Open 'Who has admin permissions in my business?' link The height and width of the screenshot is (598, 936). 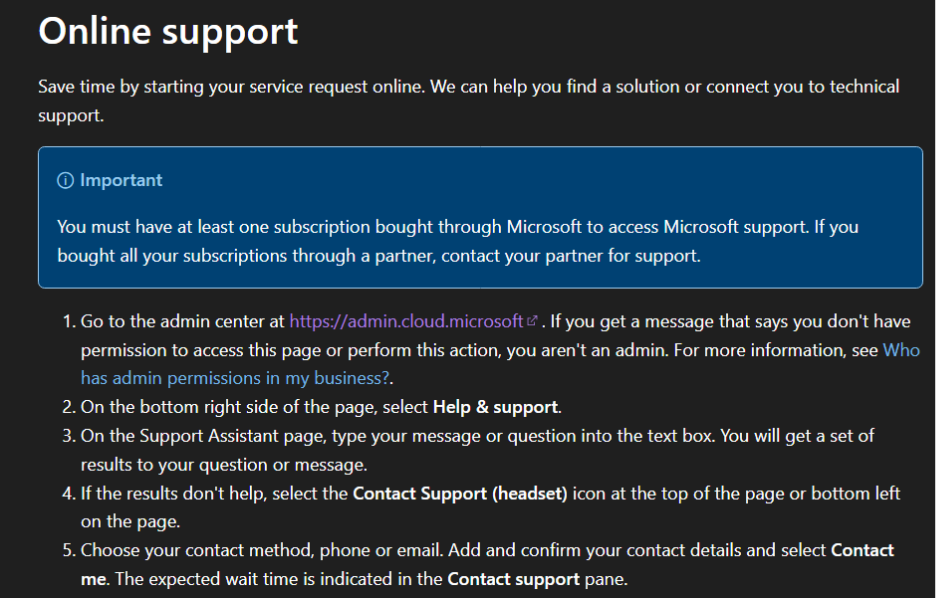pos(500,364)
